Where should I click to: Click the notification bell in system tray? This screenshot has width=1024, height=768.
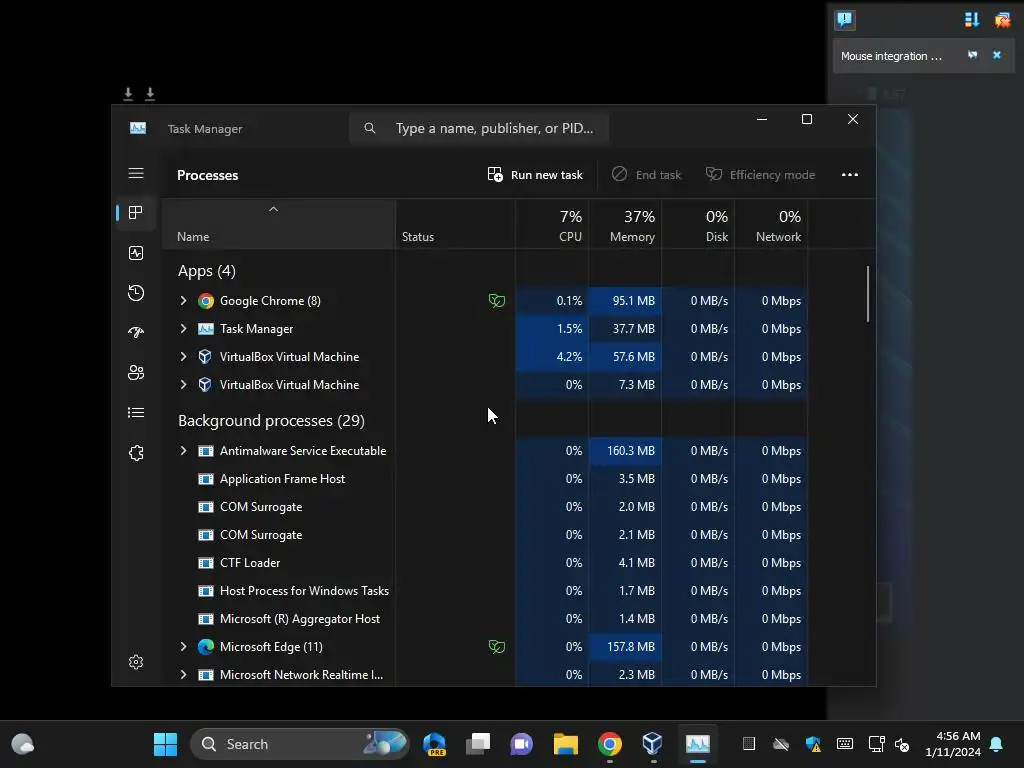[x=996, y=744]
